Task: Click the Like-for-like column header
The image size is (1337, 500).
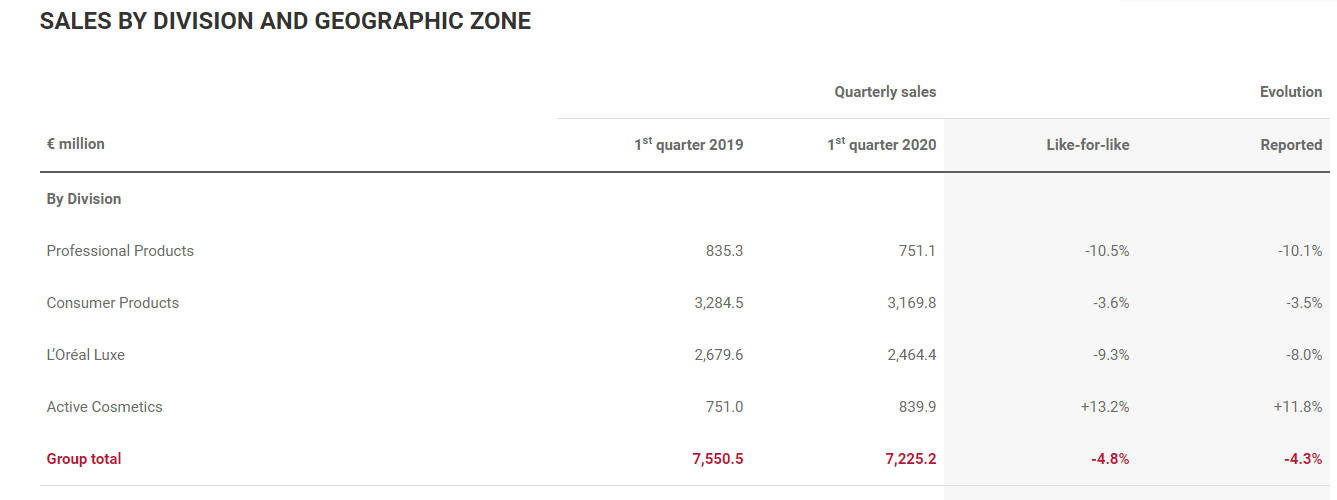Action: pyautogui.click(x=1087, y=145)
